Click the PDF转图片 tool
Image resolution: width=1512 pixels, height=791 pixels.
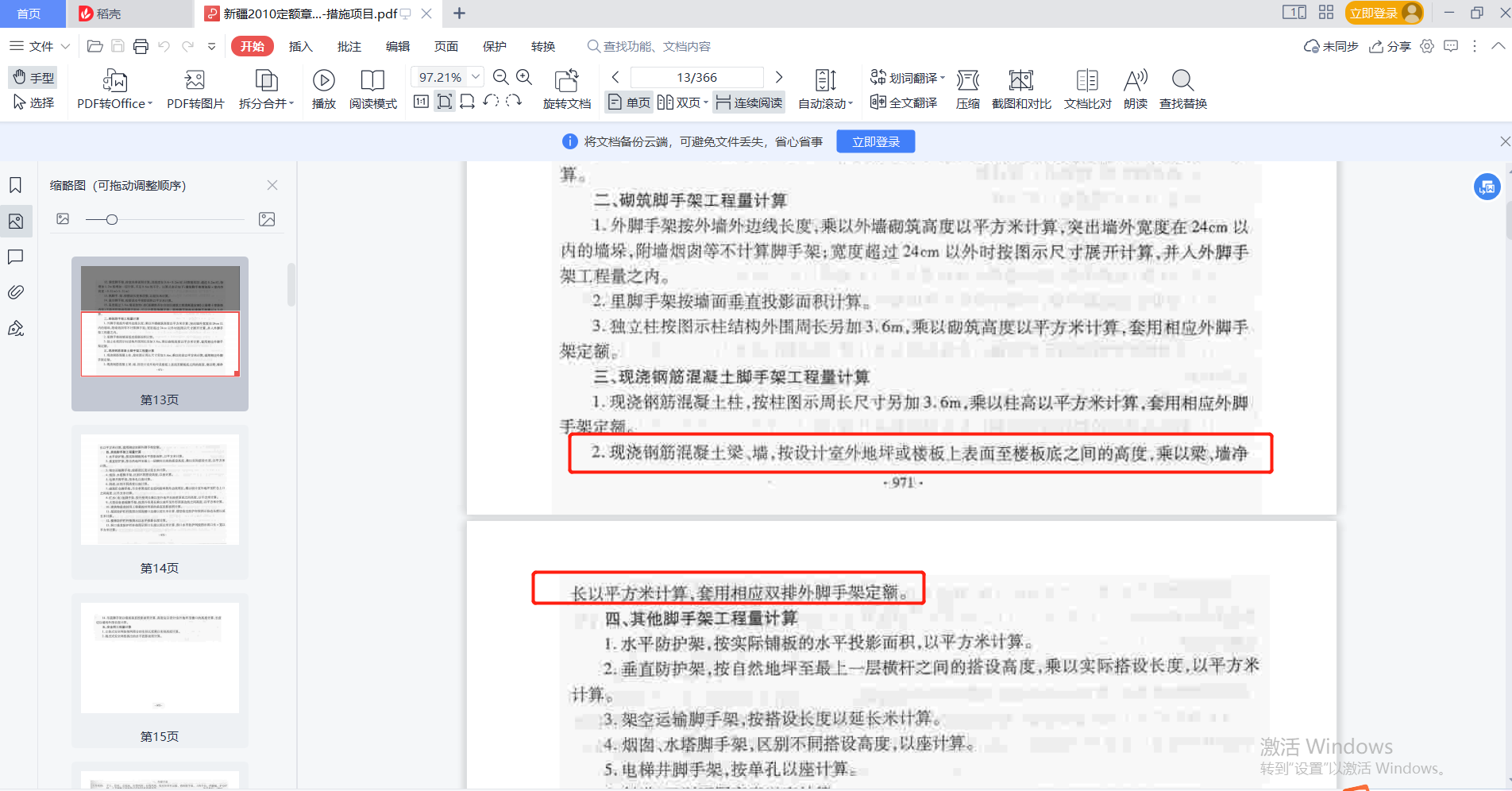(x=195, y=89)
